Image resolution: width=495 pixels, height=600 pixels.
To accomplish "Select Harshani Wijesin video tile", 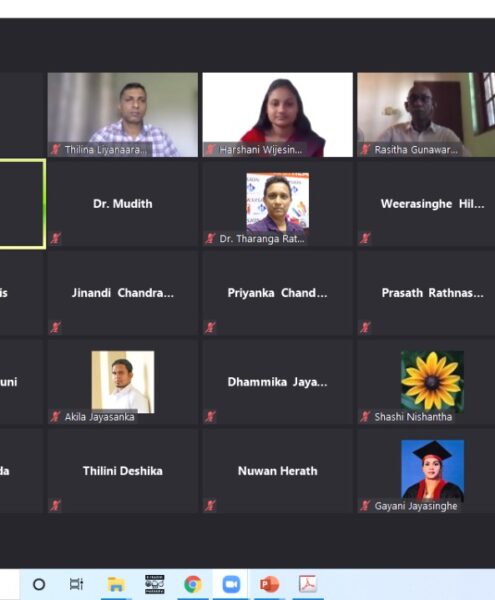I will pos(277,114).
